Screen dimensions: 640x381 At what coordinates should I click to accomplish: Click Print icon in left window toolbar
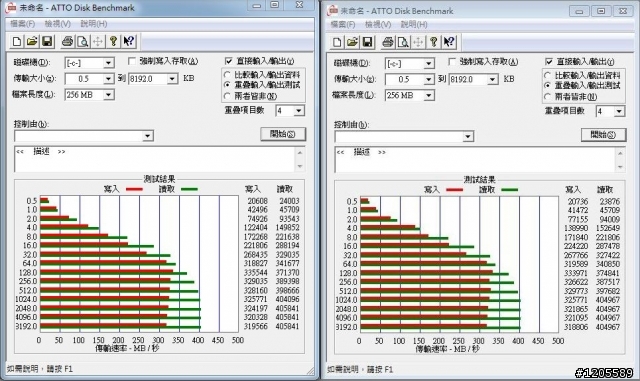pyautogui.click(x=67, y=41)
